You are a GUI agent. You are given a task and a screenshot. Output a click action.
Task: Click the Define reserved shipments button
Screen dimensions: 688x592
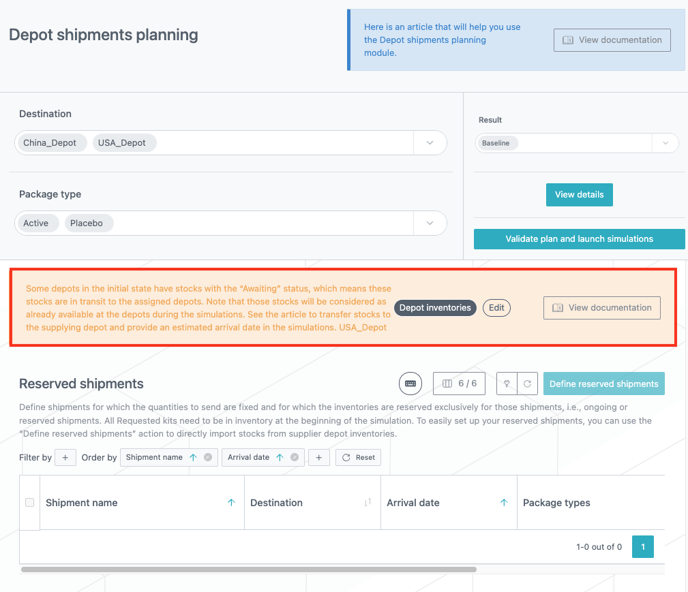604,384
